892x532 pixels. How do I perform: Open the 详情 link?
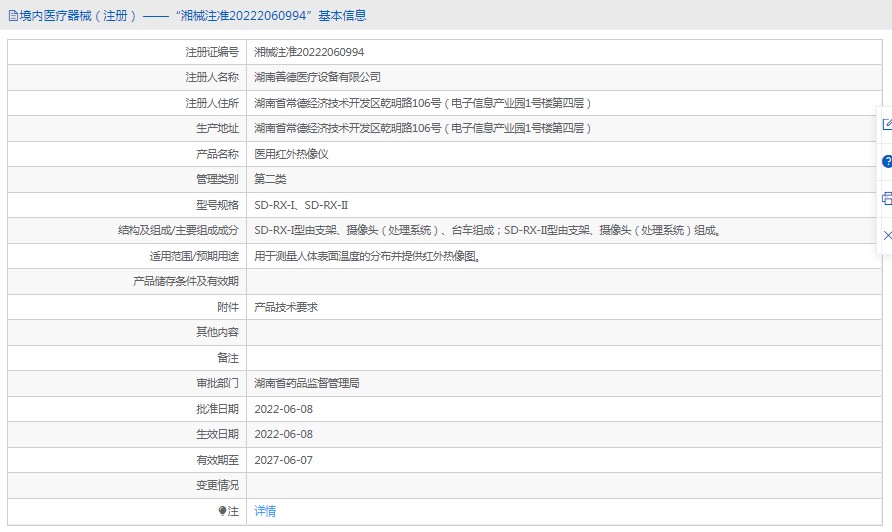[265, 511]
